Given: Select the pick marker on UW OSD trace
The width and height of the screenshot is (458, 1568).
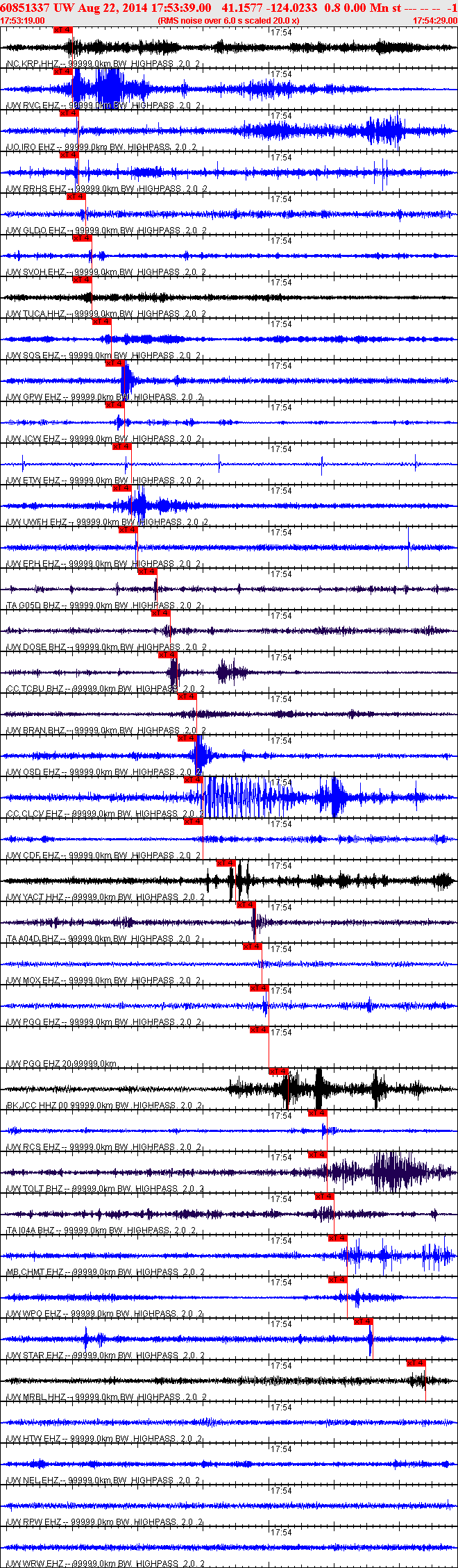Looking at the screenshot, I should point(187,738).
